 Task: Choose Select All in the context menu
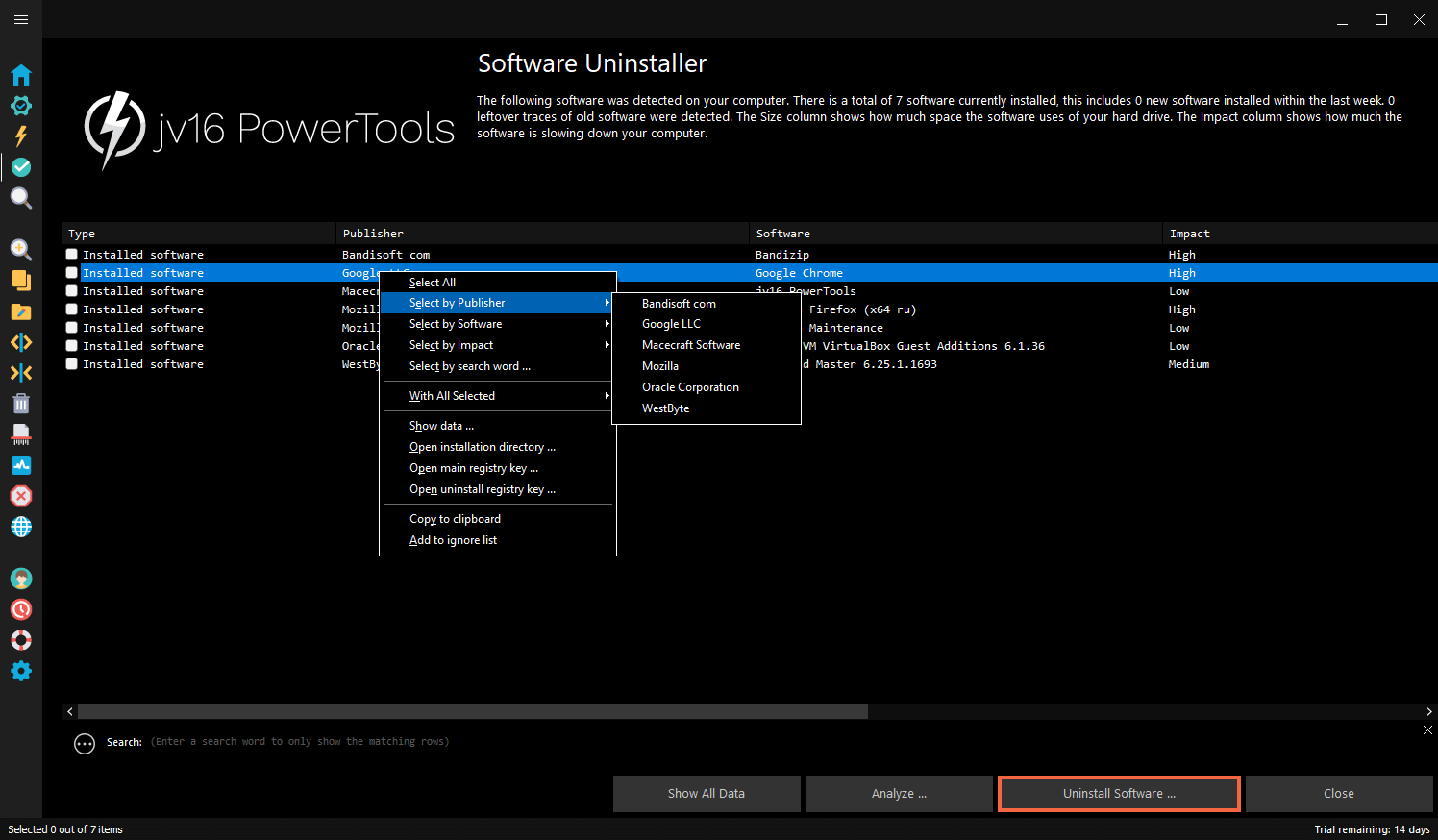pos(497,283)
